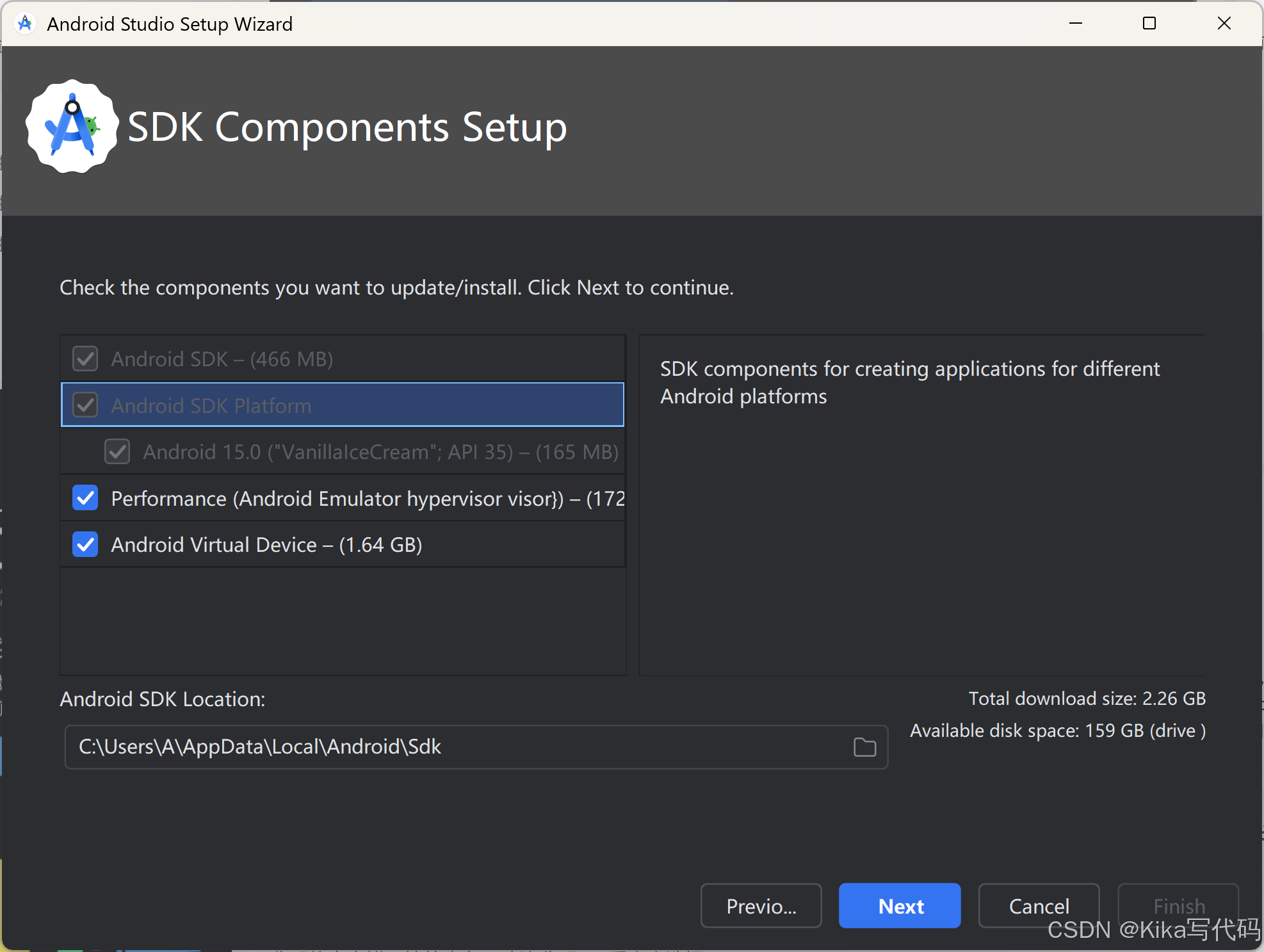The width and height of the screenshot is (1264, 952).
Task: Cancel the setup wizard
Action: click(1039, 906)
